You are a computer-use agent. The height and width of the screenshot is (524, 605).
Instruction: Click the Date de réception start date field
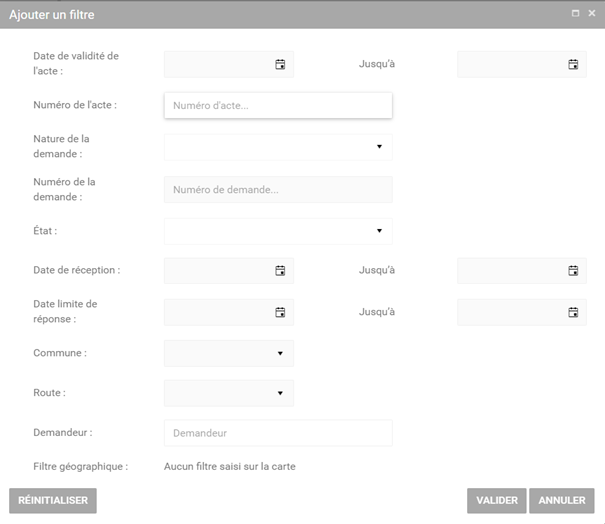[217, 270]
